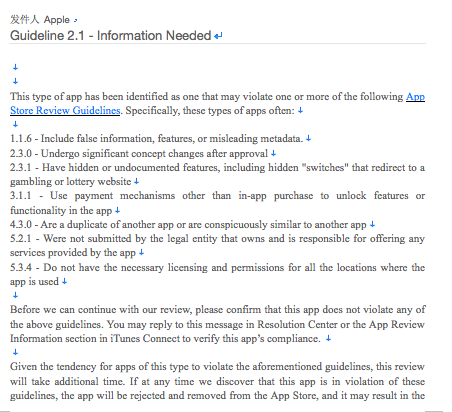
Task: Click the line-break arrow after "misleading metadata."
Action: click(x=308, y=138)
